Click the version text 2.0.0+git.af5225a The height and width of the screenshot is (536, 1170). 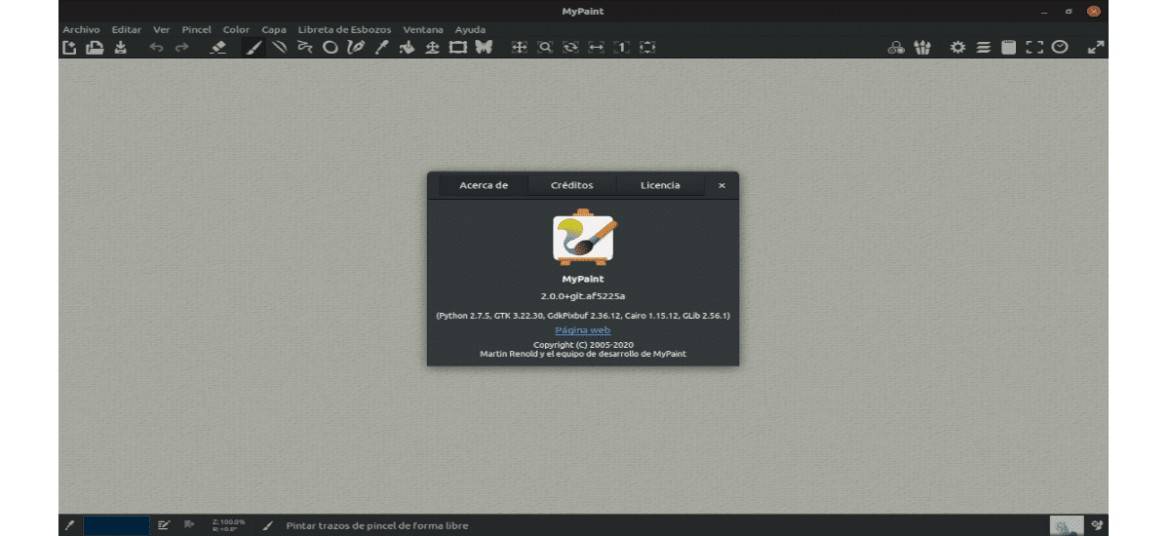583,296
